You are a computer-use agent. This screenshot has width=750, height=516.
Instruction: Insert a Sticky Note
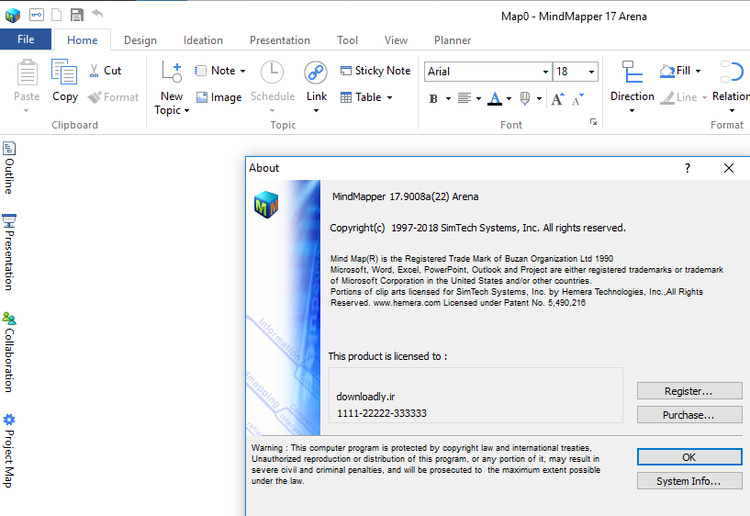(x=375, y=71)
